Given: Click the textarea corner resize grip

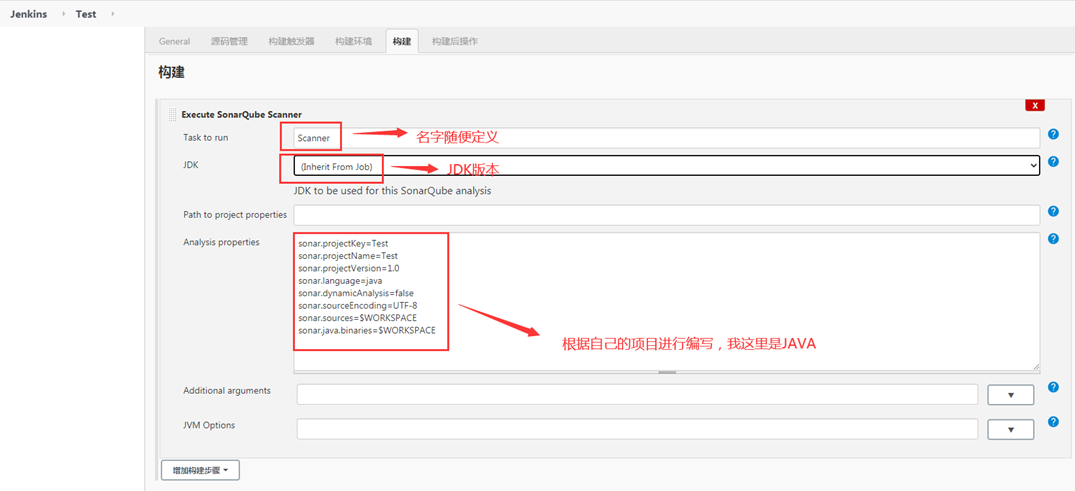Looking at the screenshot, I should 1036,367.
